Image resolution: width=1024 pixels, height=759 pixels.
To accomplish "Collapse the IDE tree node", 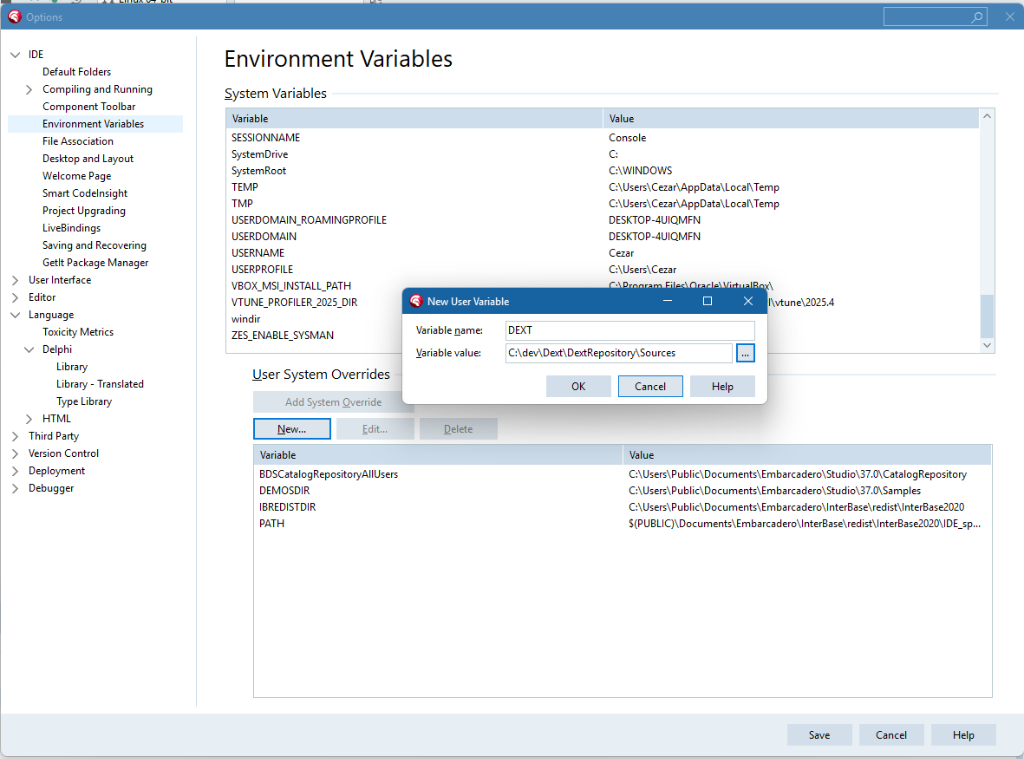I will point(15,55).
